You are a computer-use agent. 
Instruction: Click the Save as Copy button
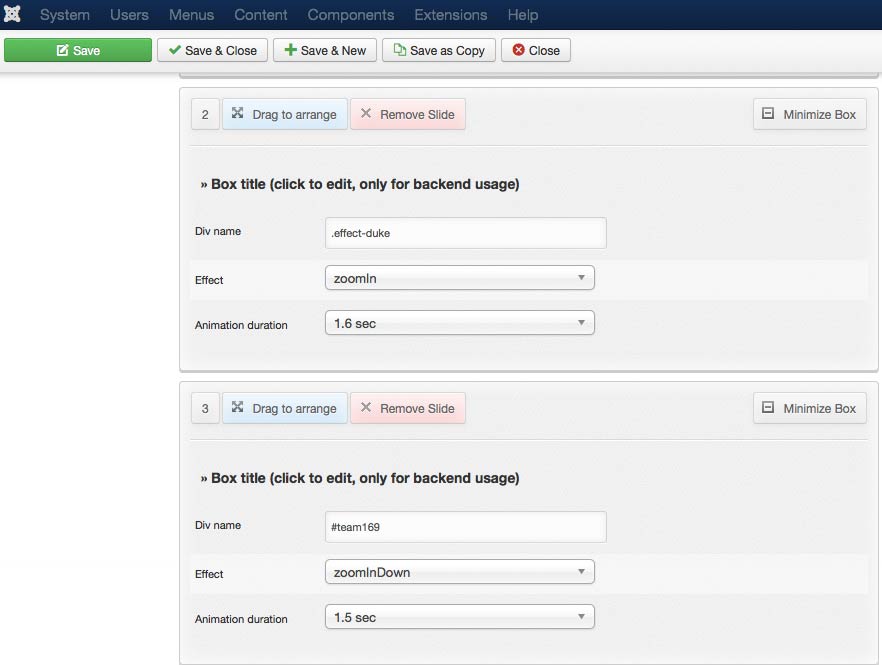tap(439, 50)
